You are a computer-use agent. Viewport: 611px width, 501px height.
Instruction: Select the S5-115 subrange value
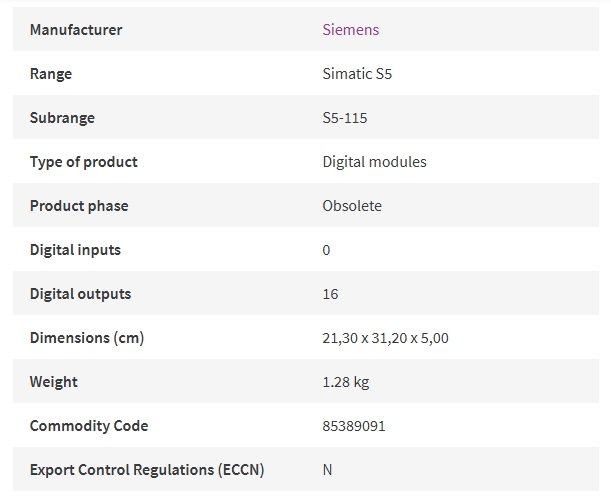coord(345,118)
